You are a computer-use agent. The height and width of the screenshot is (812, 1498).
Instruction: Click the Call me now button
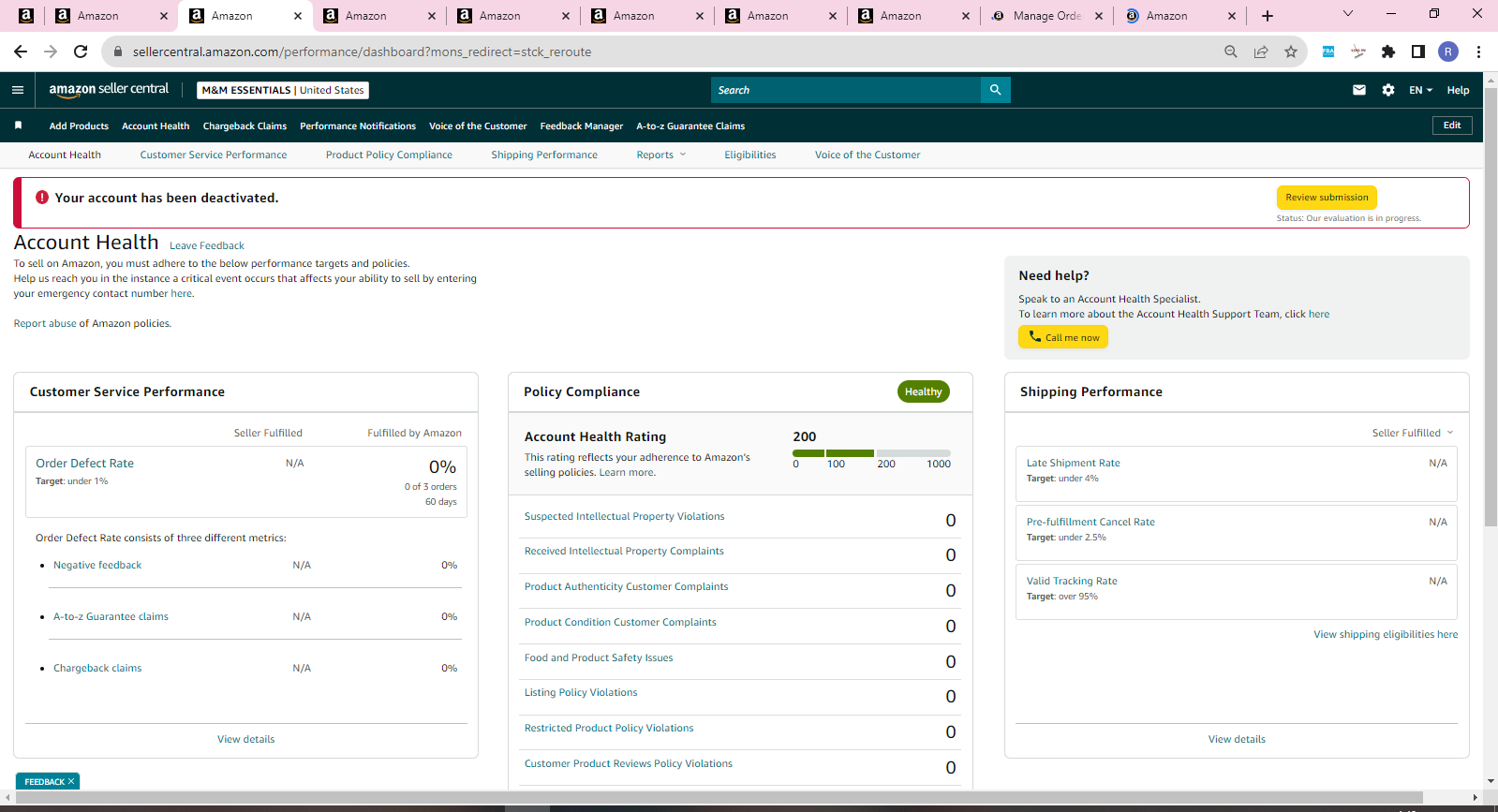click(x=1063, y=337)
